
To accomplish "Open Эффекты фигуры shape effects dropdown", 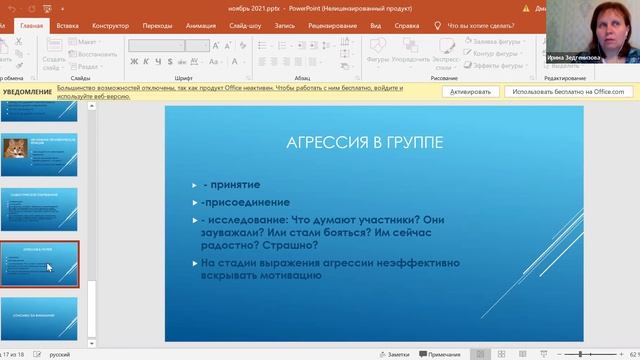I will pyautogui.click(x=496, y=65).
